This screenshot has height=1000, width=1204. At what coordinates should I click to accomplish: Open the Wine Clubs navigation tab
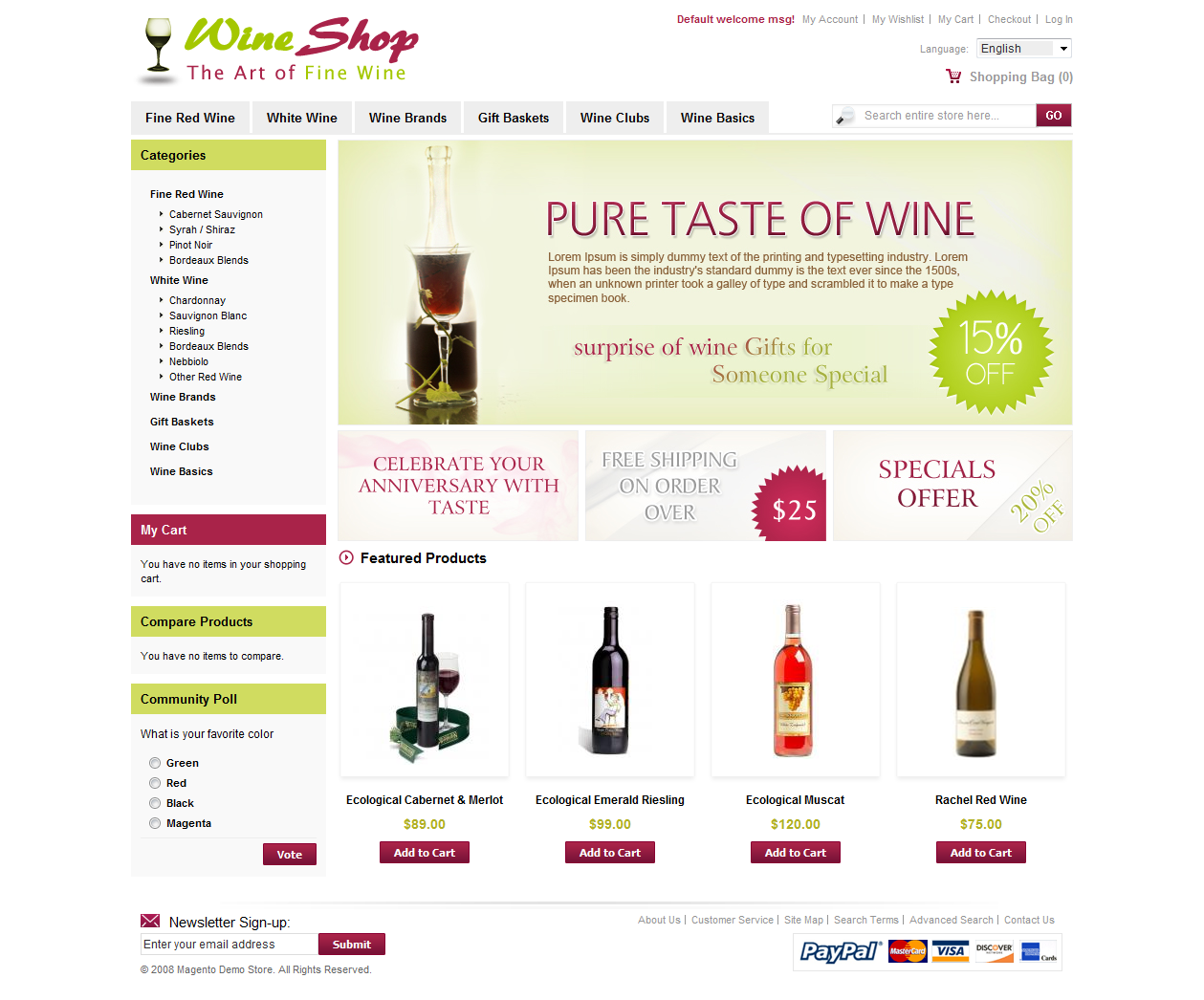point(615,118)
